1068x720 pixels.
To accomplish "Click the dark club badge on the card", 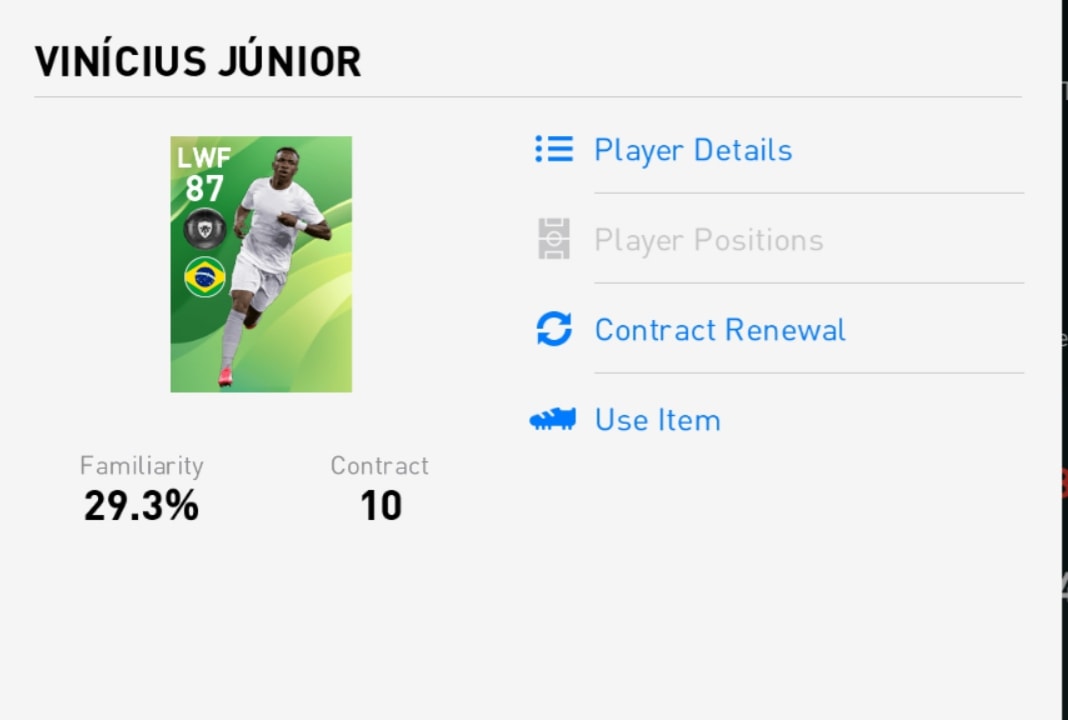I will [x=205, y=229].
